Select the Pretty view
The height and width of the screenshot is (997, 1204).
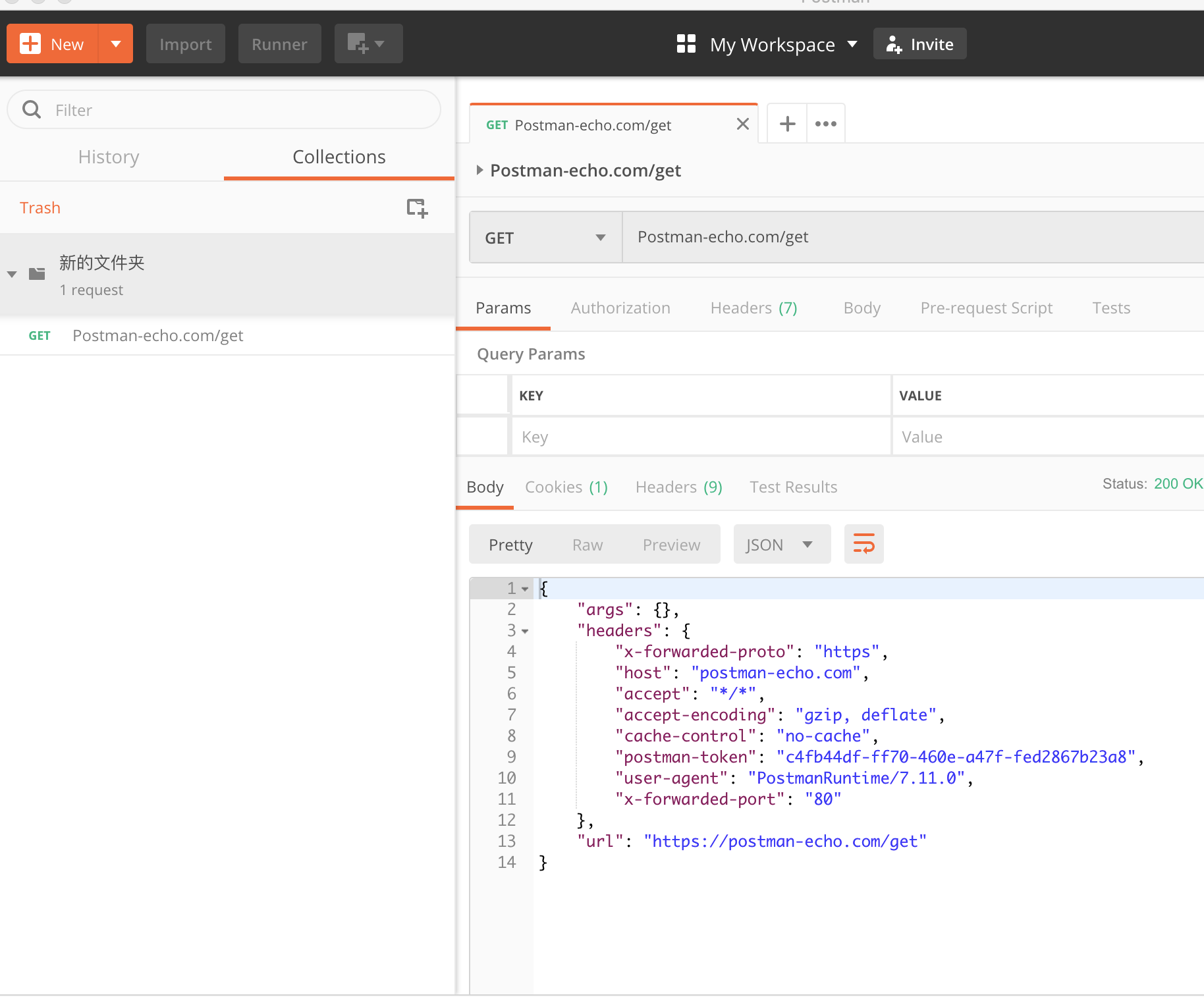pyautogui.click(x=510, y=545)
